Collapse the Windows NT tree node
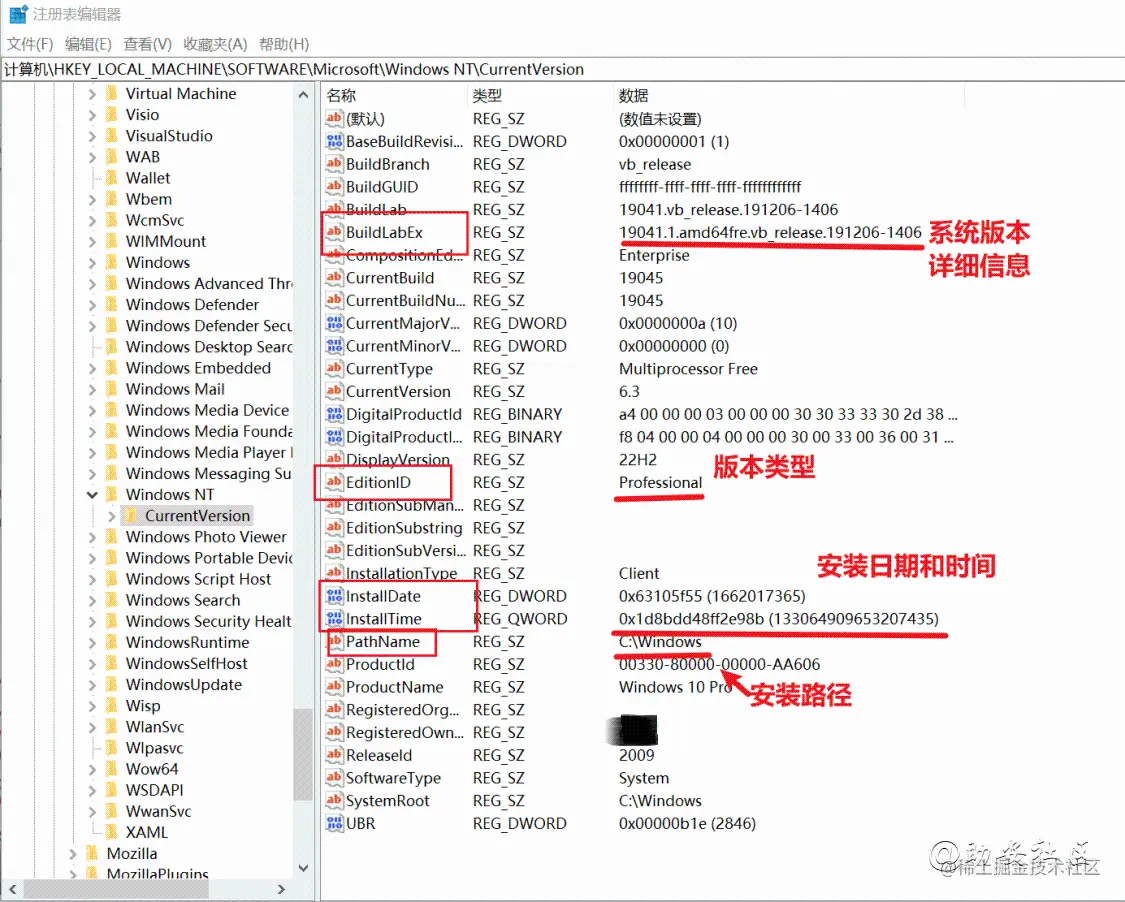This screenshot has width=1125, height=902. (x=92, y=494)
